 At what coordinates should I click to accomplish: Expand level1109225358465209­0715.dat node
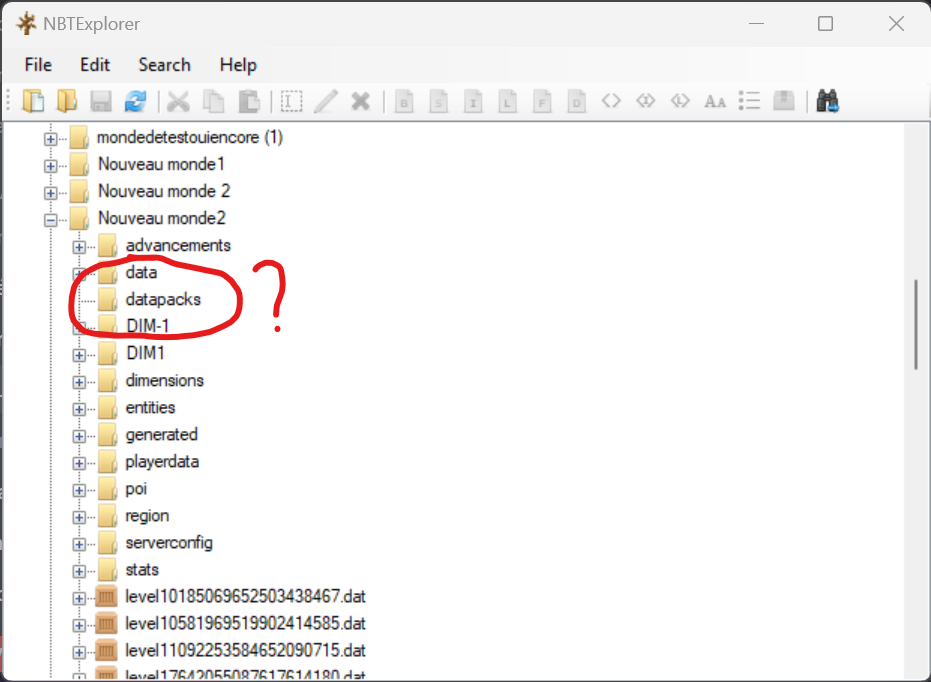[79, 652]
